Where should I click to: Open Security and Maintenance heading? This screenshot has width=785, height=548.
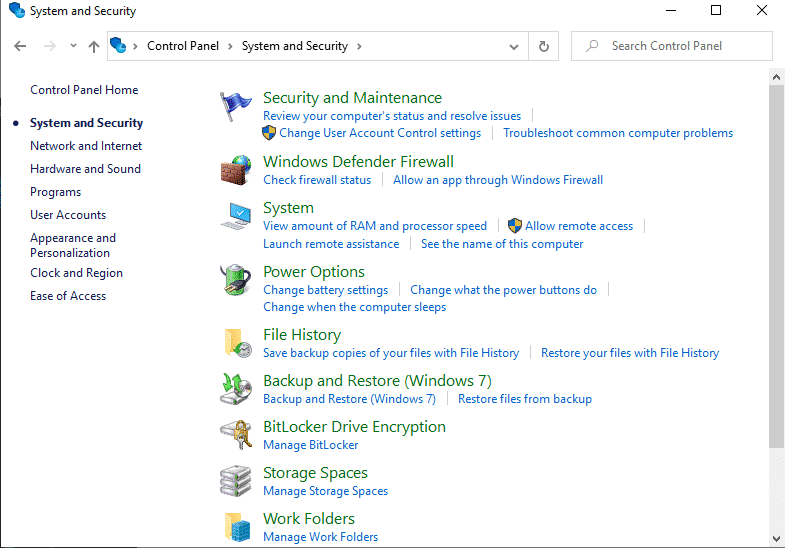[352, 98]
